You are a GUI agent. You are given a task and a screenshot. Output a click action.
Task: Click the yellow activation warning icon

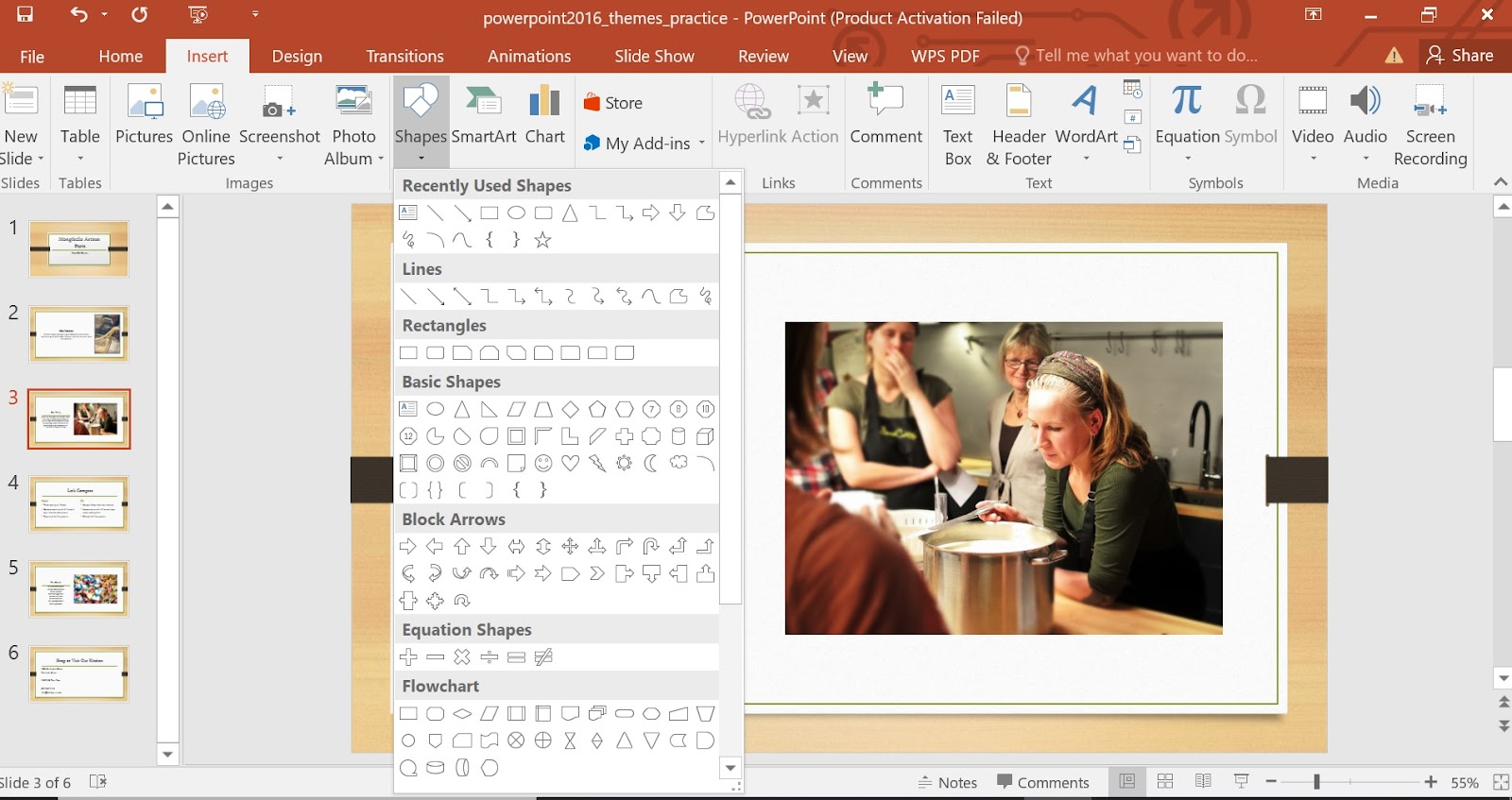[1394, 56]
